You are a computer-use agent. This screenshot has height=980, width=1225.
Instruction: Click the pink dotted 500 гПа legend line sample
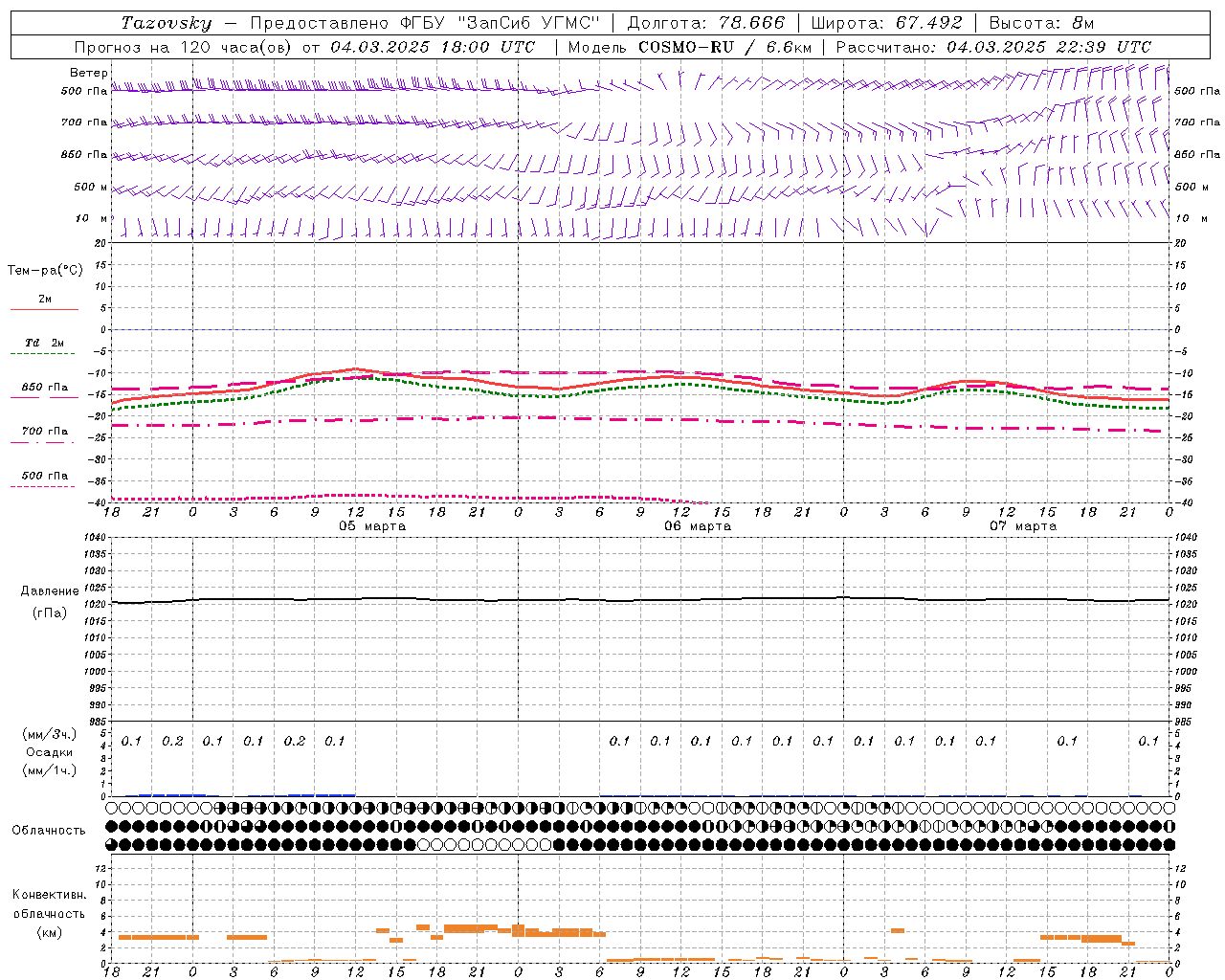coord(42,486)
